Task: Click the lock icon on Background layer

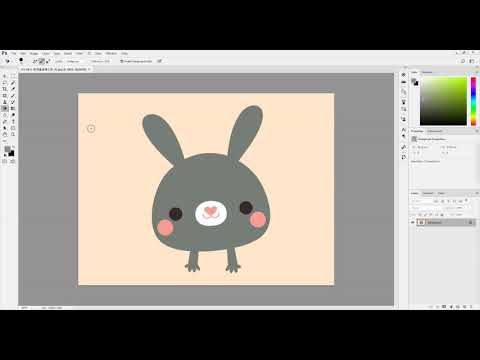Action: (470, 222)
